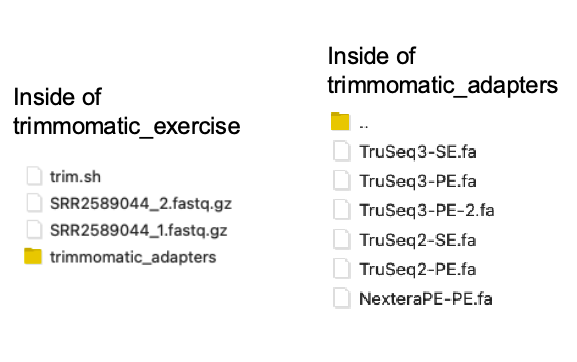Select the TruSeq3-PE-2.fa file name
The width and height of the screenshot is (577, 362).
coord(427,210)
